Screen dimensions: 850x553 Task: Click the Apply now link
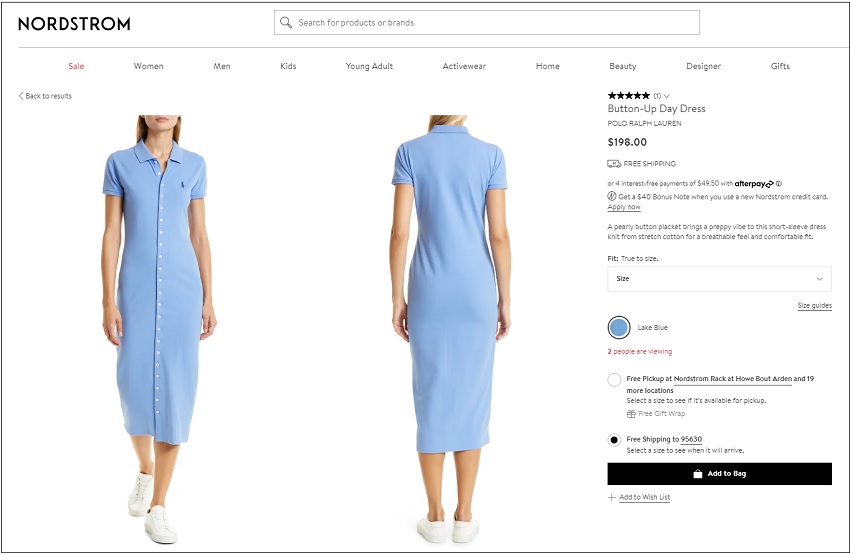pos(624,207)
